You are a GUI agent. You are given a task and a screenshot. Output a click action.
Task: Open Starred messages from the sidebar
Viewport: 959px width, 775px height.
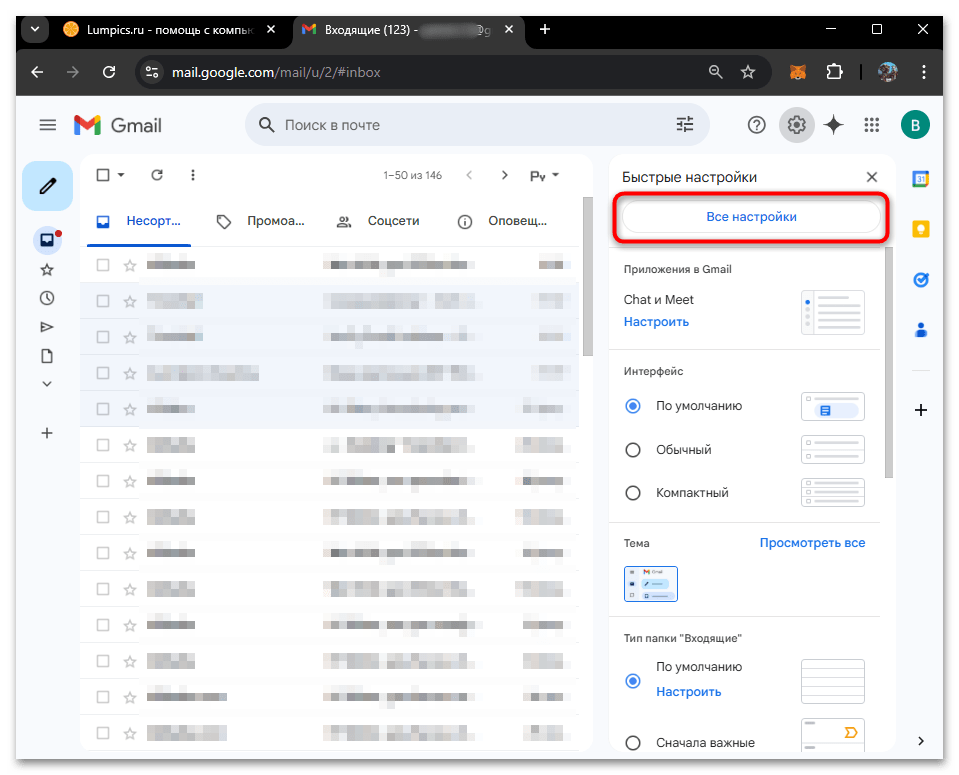coord(47,270)
